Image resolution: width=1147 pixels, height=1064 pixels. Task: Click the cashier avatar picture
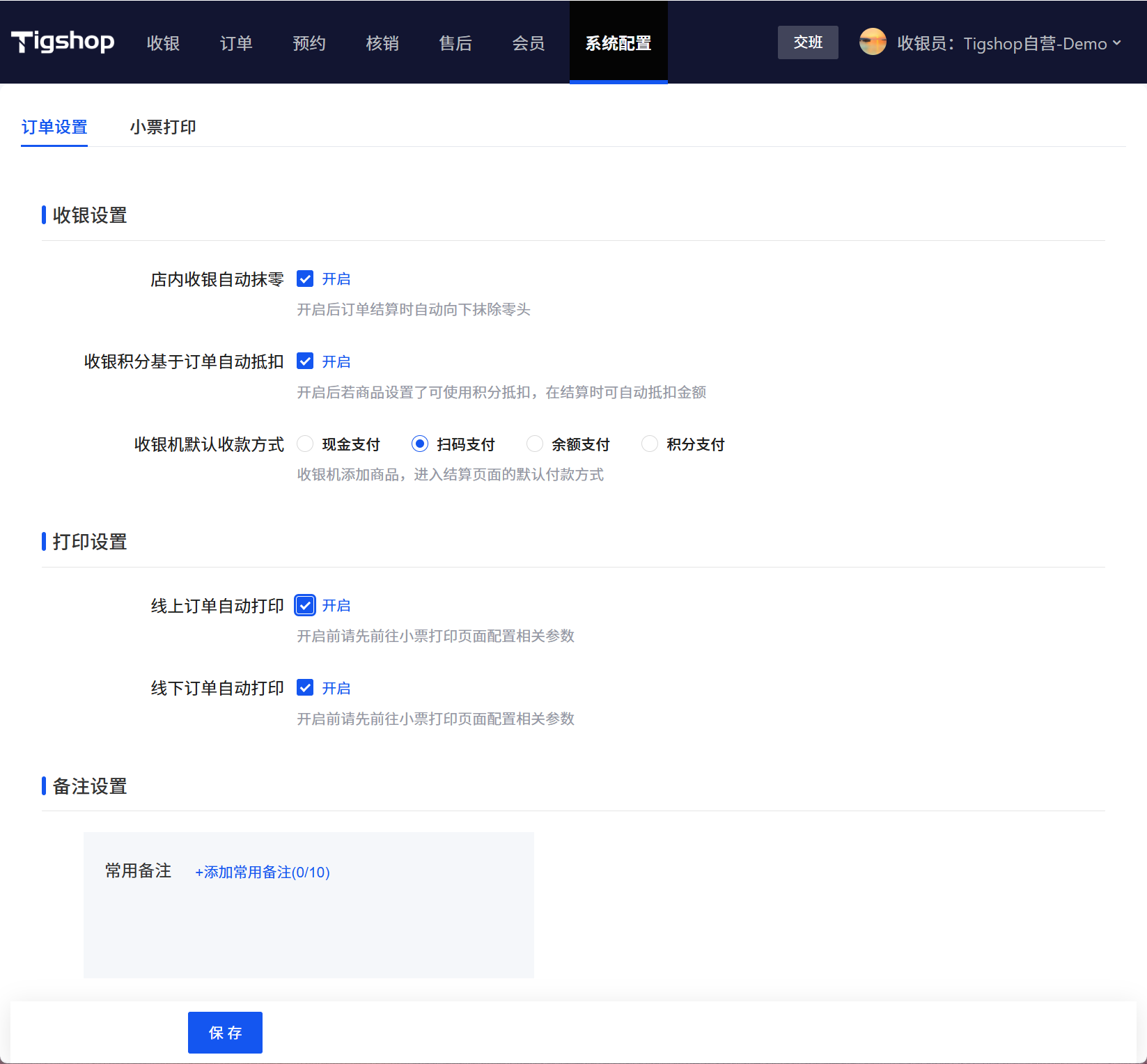point(873,42)
